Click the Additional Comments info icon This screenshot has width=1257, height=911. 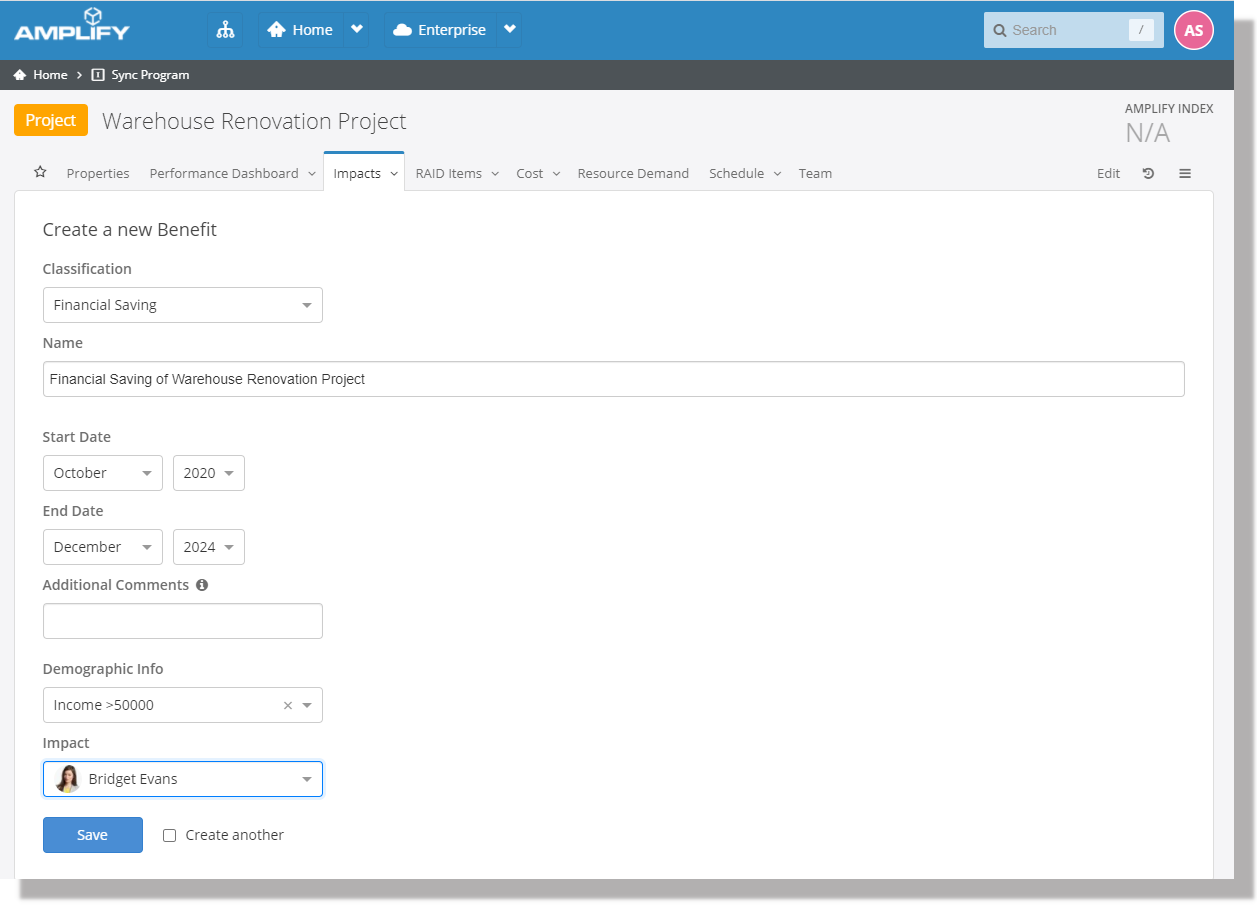(x=202, y=585)
